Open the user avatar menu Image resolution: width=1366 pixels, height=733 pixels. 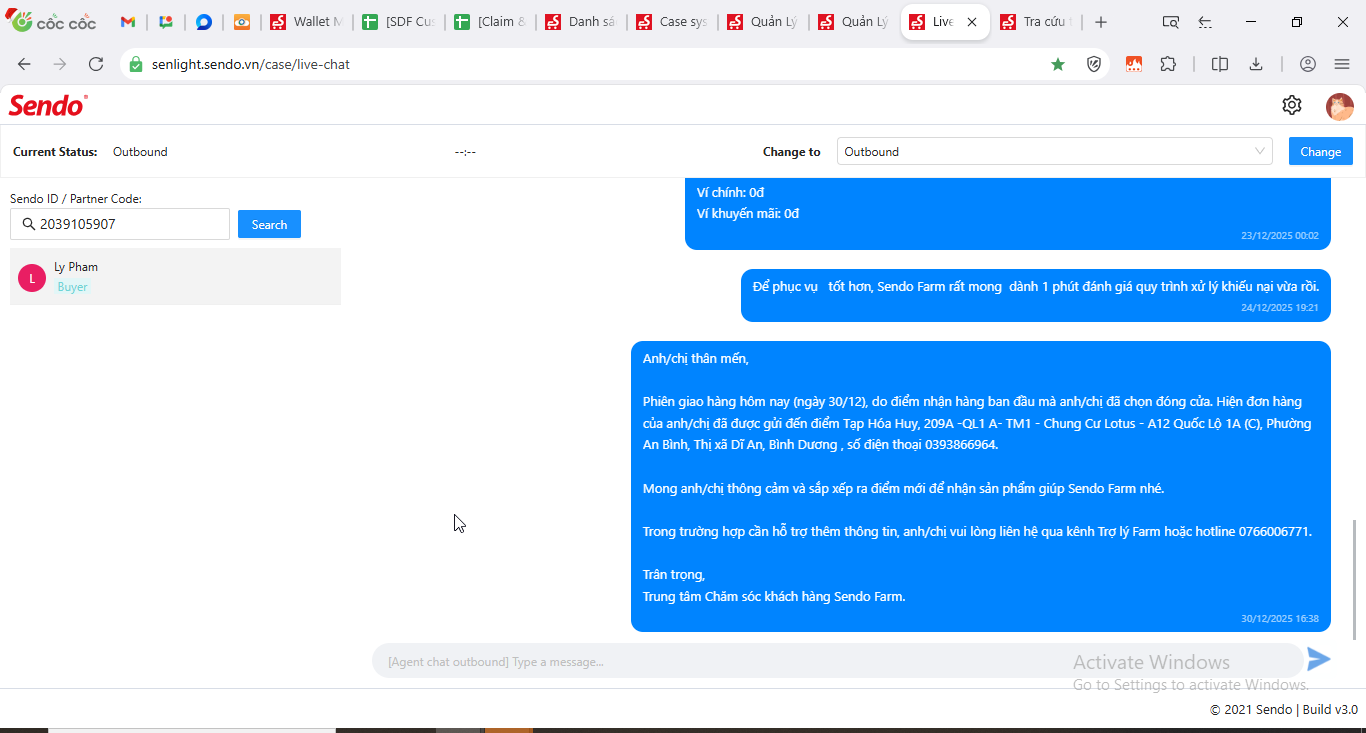1340,106
